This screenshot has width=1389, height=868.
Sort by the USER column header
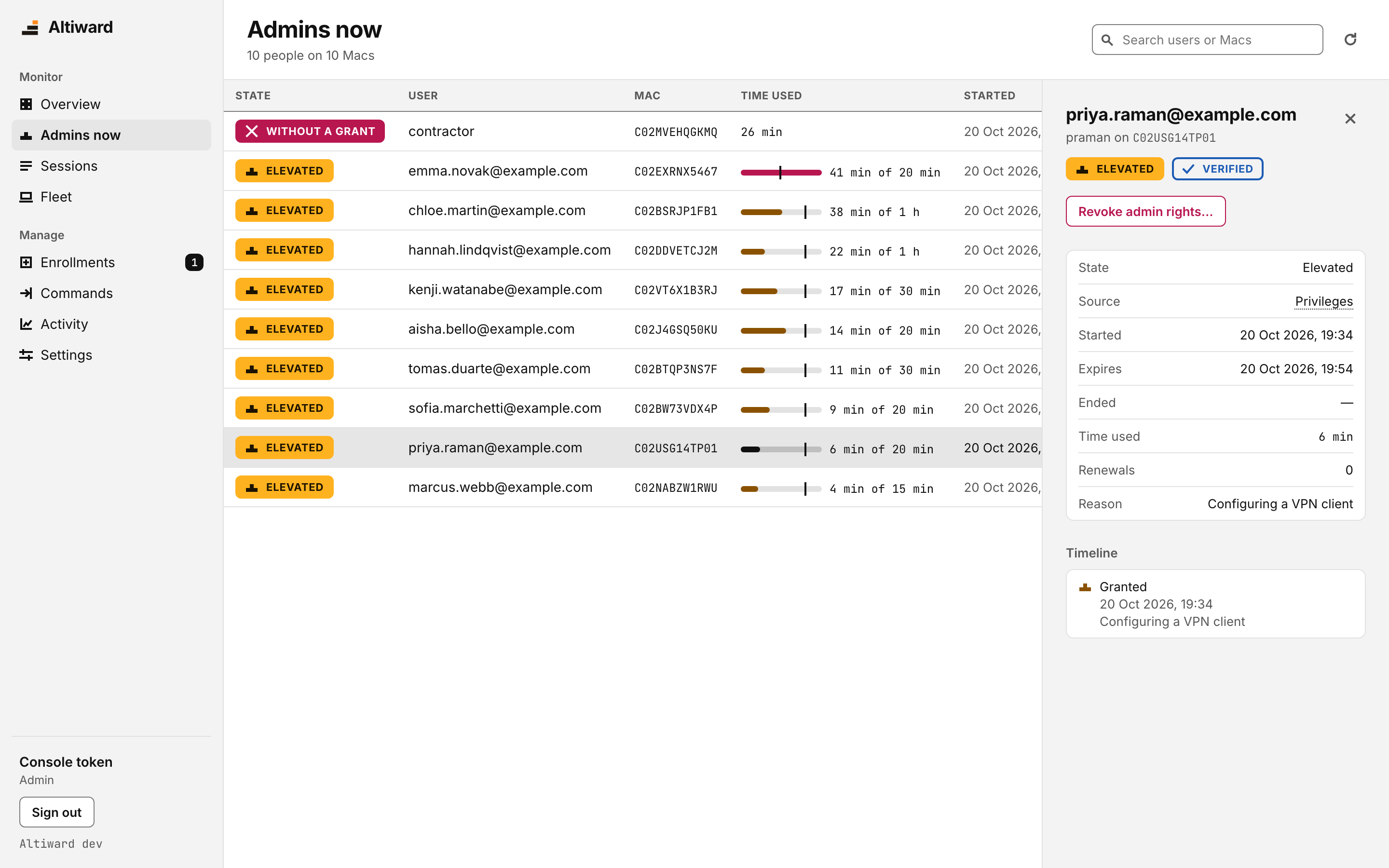coord(423,95)
